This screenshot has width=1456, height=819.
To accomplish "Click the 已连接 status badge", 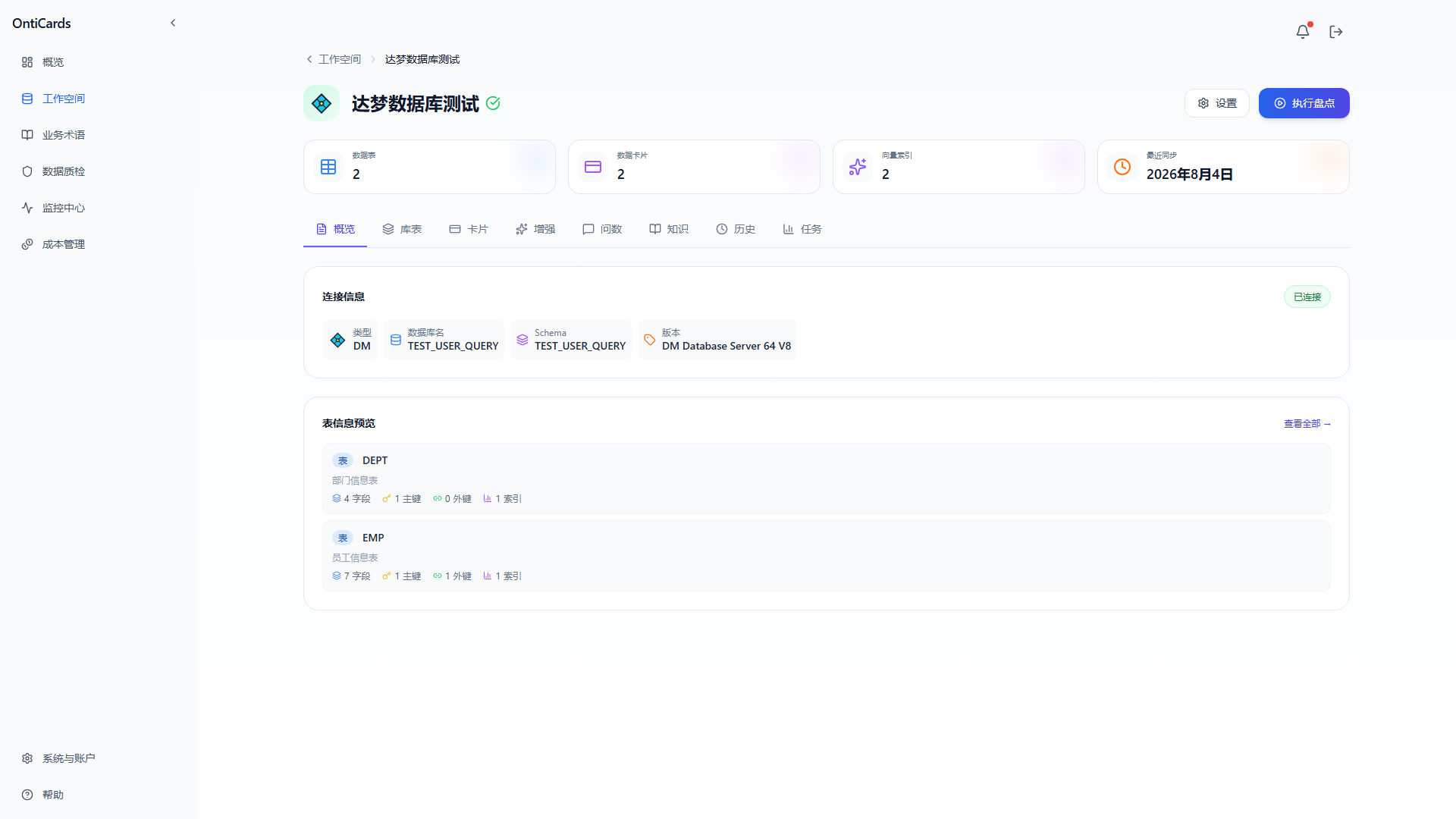I will [1307, 297].
